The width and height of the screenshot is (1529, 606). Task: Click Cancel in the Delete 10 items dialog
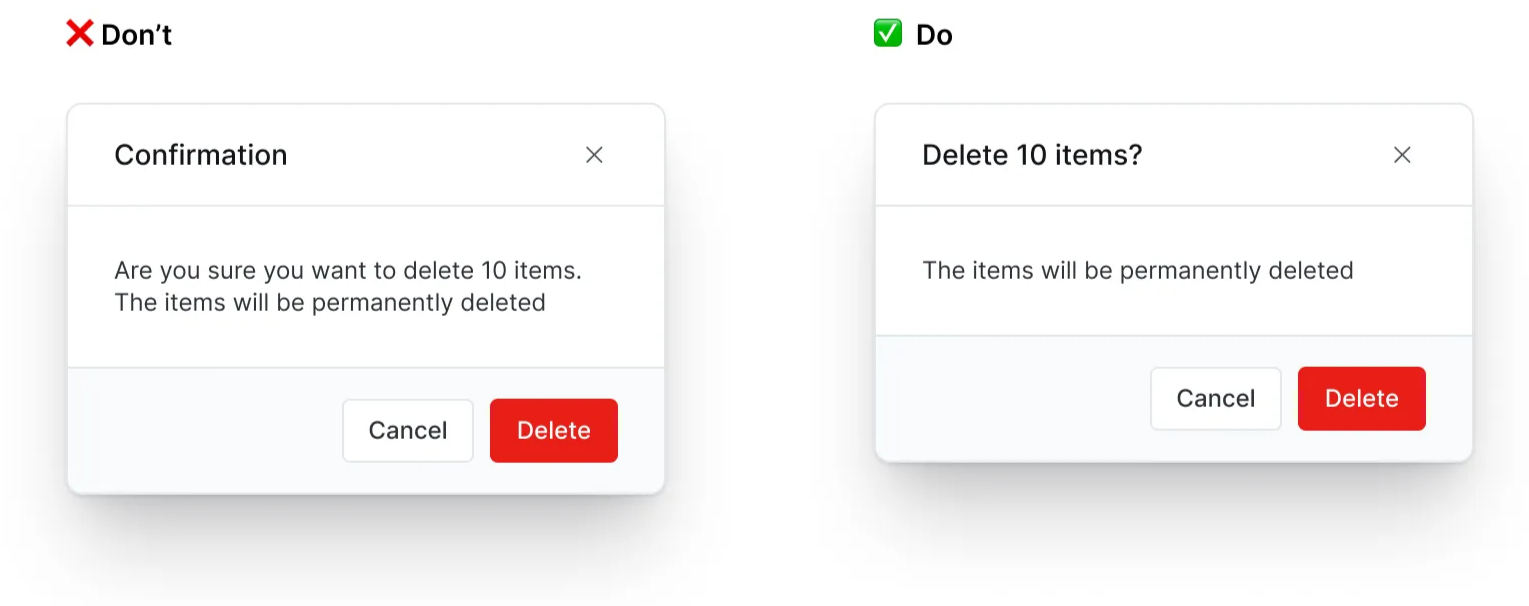point(1215,398)
